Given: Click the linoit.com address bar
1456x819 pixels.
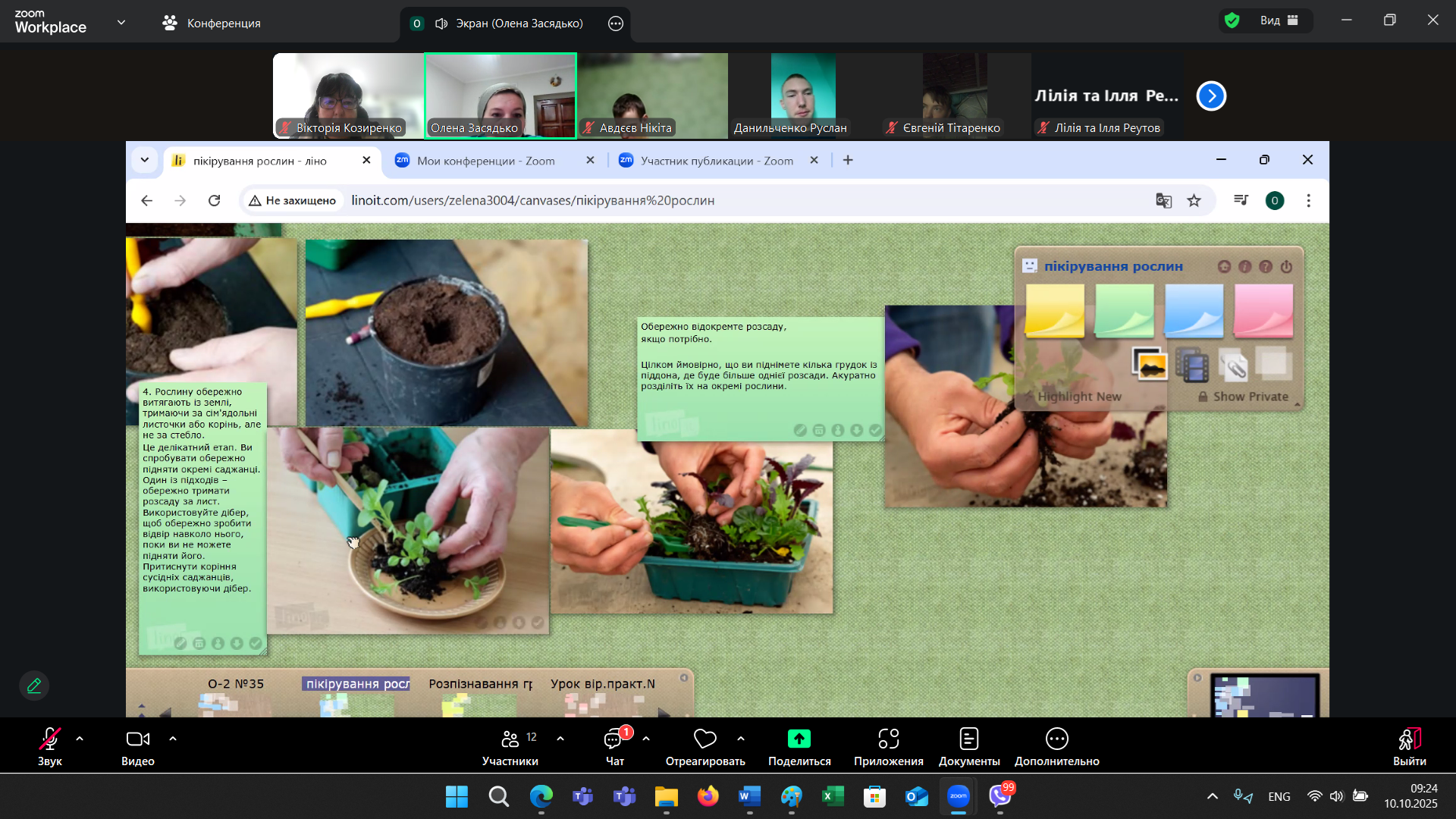Looking at the screenshot, I should (x=532, y=200).
